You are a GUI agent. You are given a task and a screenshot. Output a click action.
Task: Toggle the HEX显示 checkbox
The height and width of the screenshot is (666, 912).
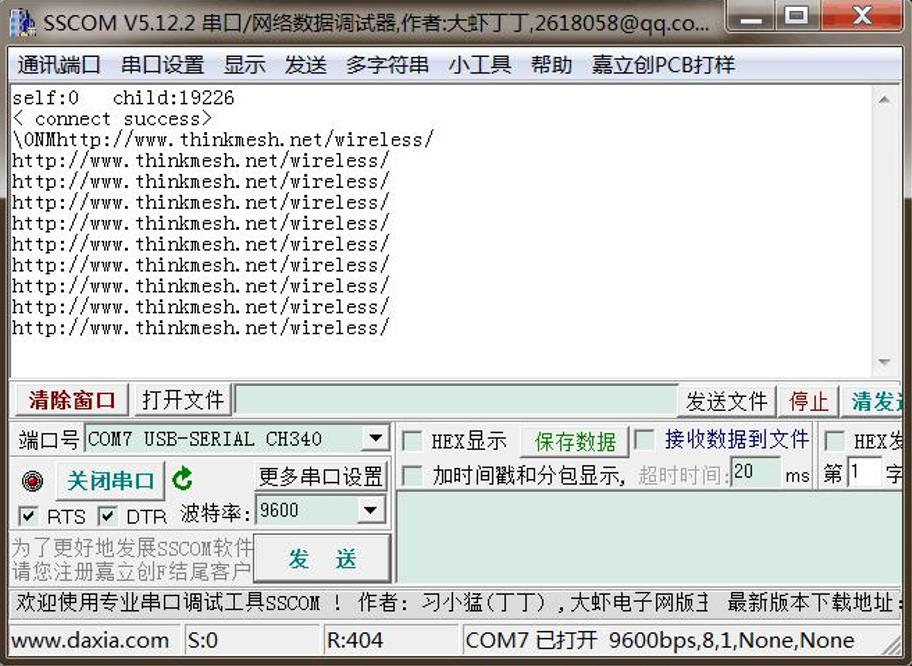(412, 441)
